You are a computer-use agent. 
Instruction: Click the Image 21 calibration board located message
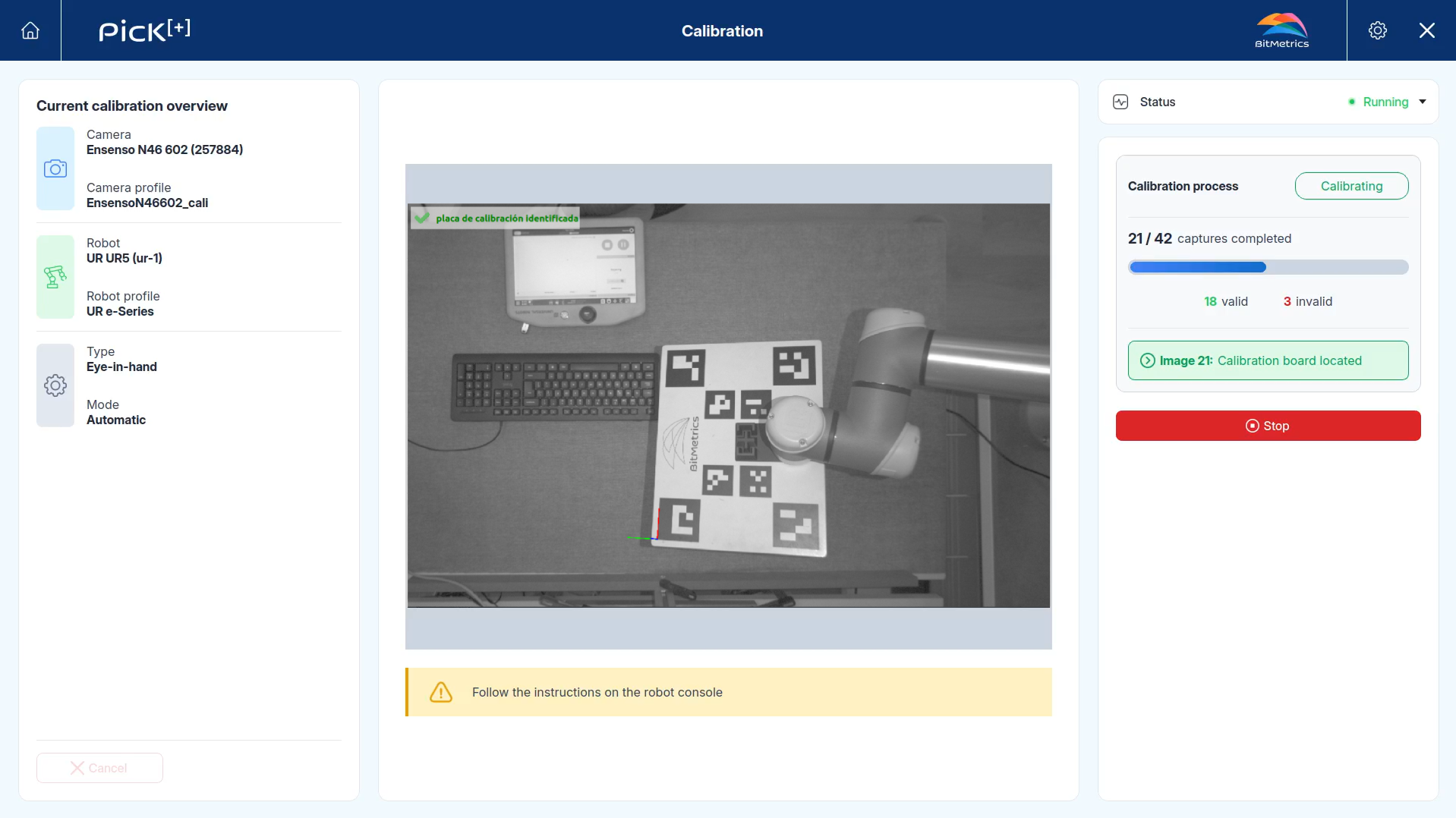tap(1268, 360)
